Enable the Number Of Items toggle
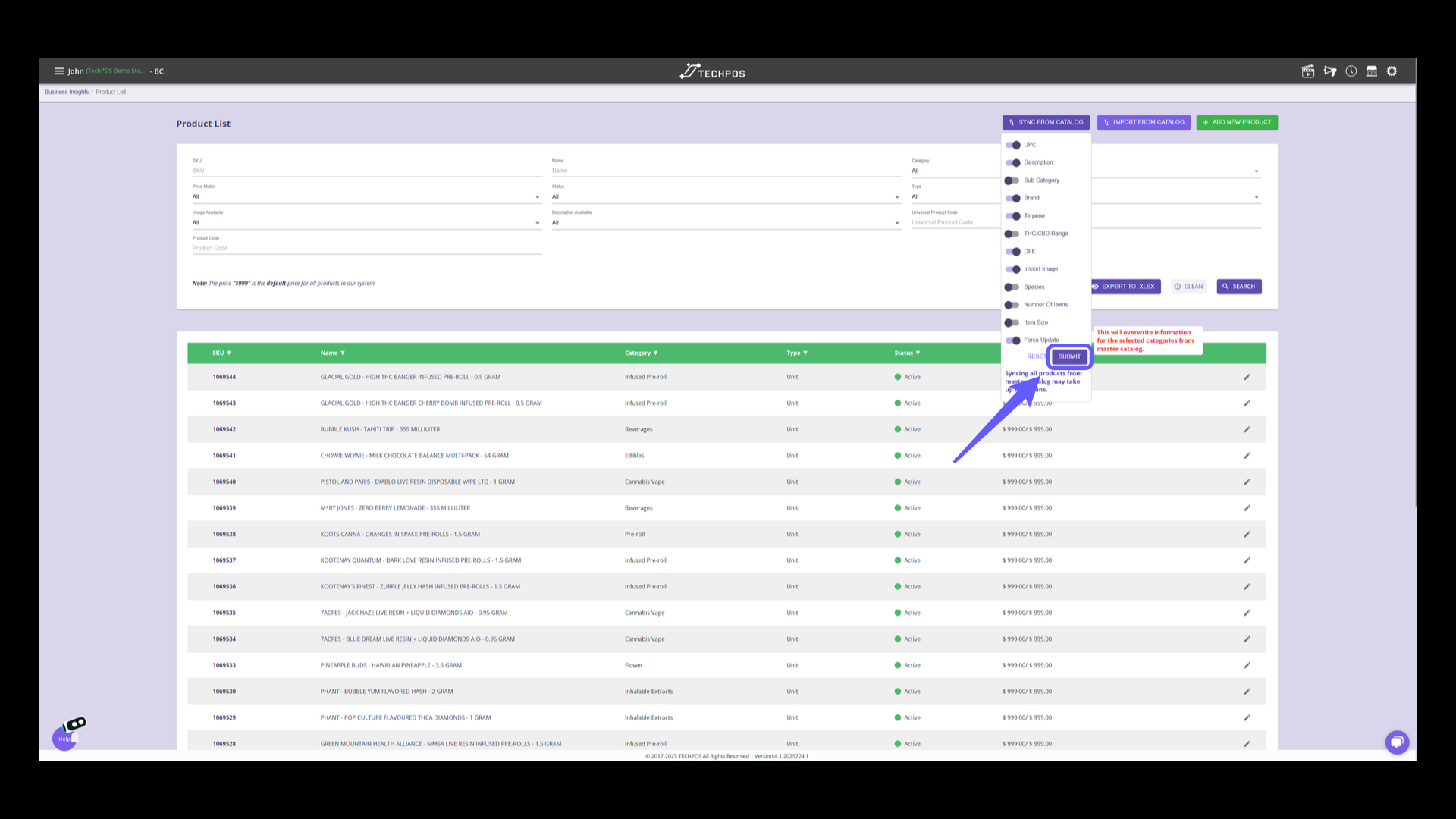 tap(1012, 305)
